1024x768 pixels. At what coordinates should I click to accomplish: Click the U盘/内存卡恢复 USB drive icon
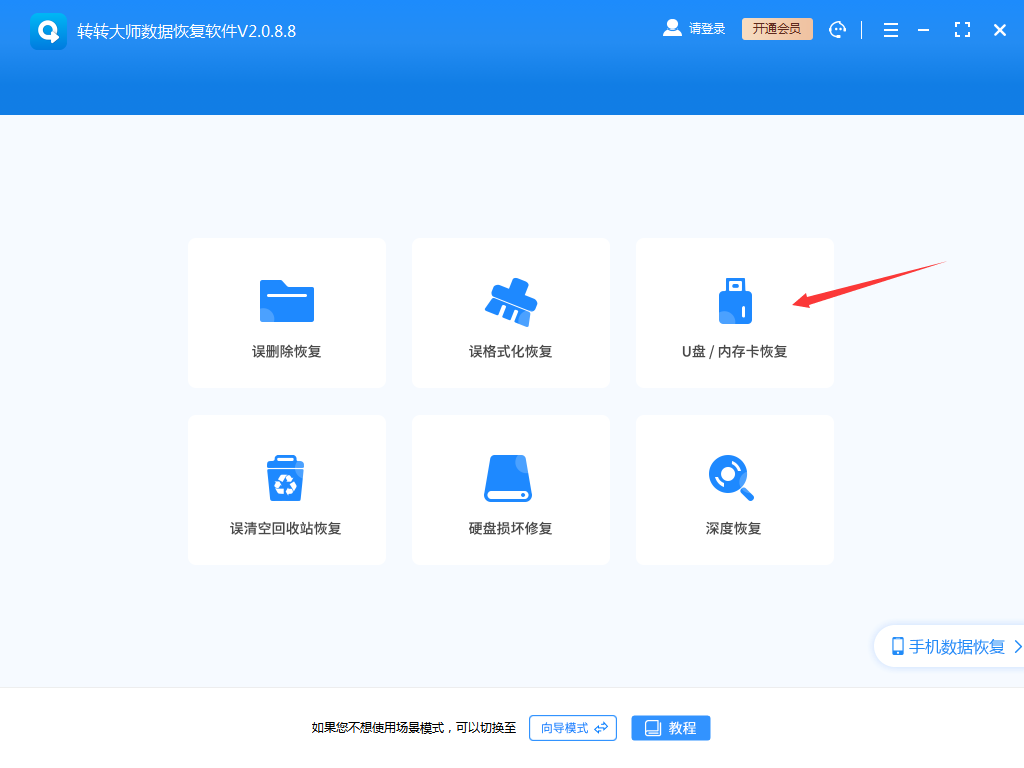coord(734,299)
